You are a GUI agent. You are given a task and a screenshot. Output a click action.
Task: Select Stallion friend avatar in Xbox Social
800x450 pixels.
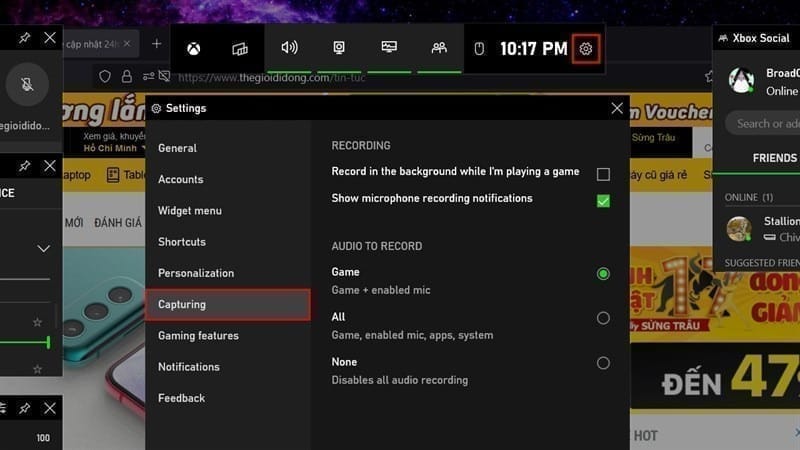[x=739, y=229]
